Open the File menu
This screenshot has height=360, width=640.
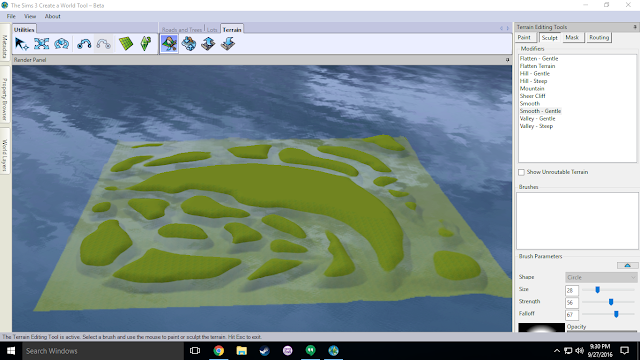click(11, 16)
